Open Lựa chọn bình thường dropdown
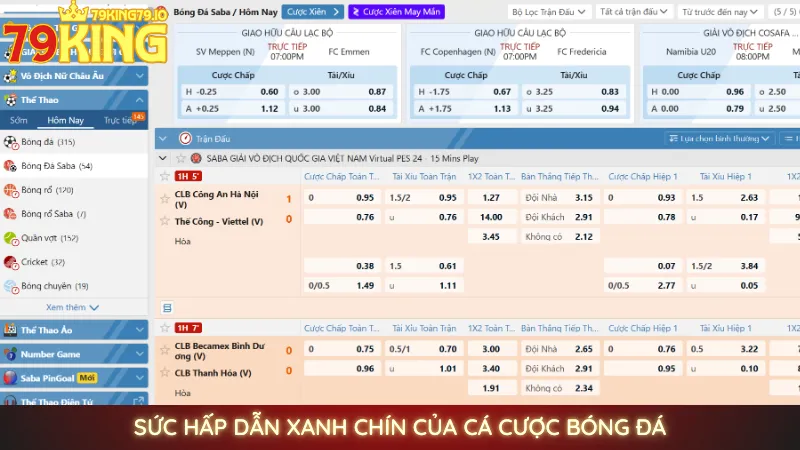This screenshot has height=450, width=800. (719, 138)
